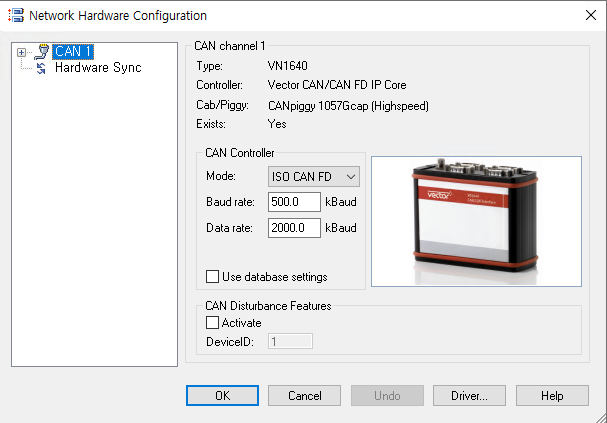
Task: Click Vector CAN/CAN FD IP Core text
Action: click(x=337, y=85)
